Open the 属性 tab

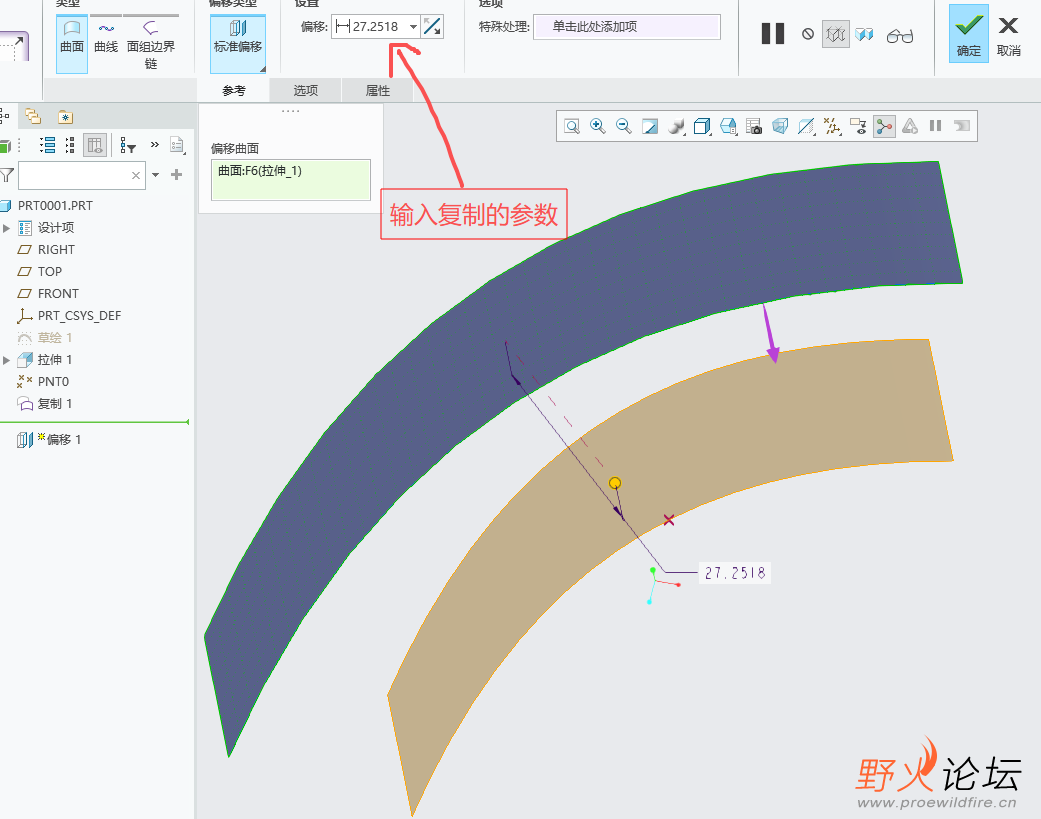click(x=378, y=90)
